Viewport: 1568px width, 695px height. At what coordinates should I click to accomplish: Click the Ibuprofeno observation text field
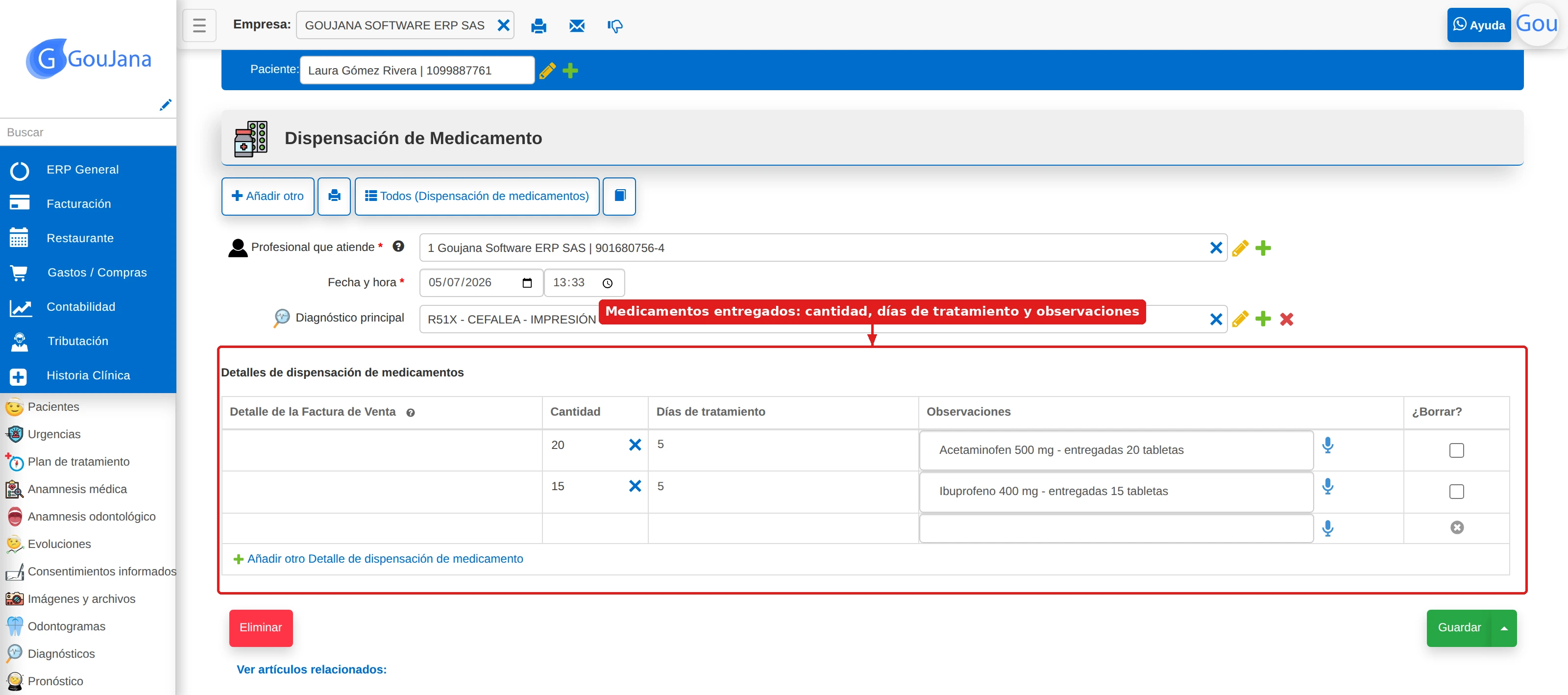tap(1116, 492)
